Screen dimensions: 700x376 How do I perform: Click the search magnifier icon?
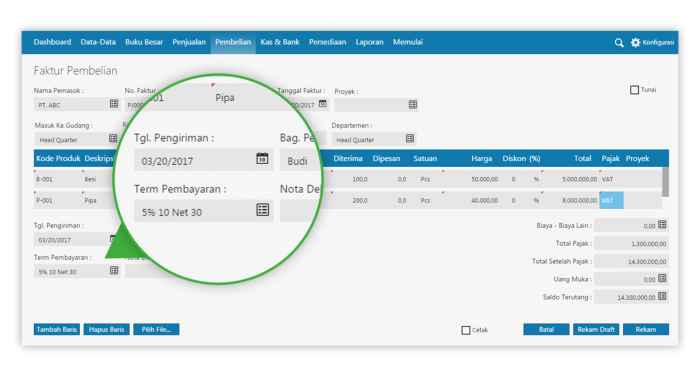[619, 43]
